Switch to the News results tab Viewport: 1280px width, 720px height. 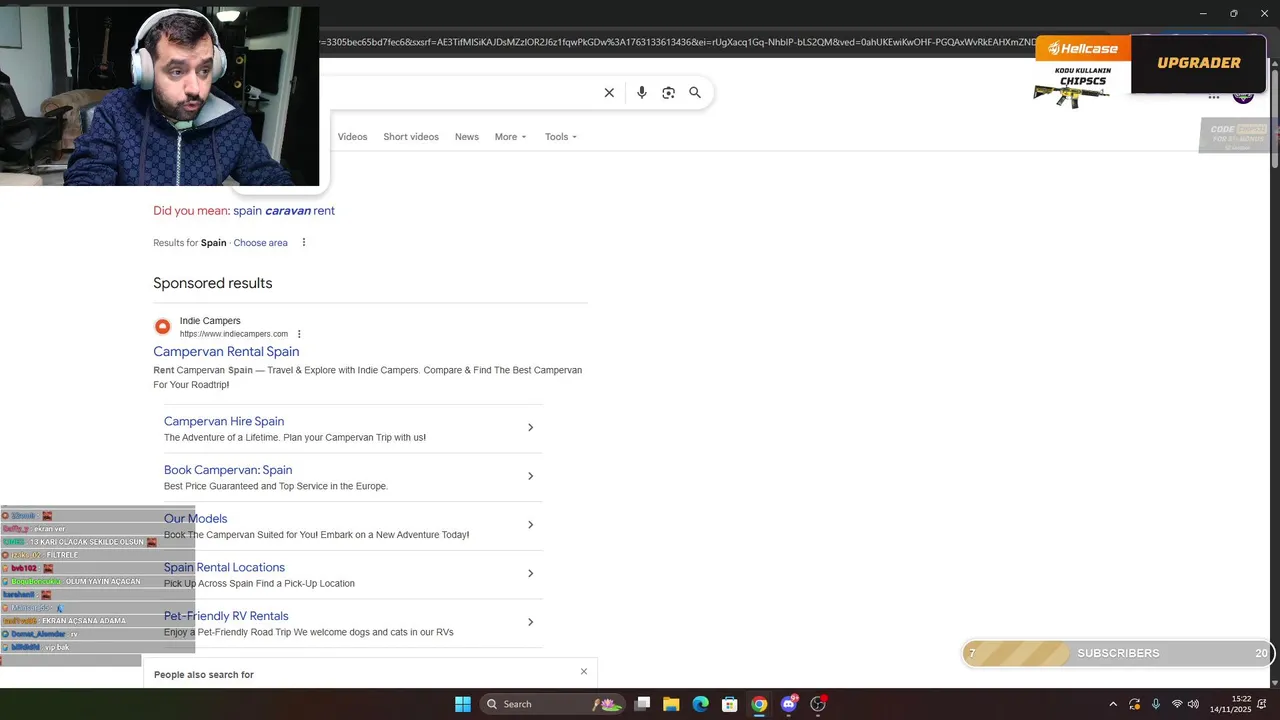467,137
